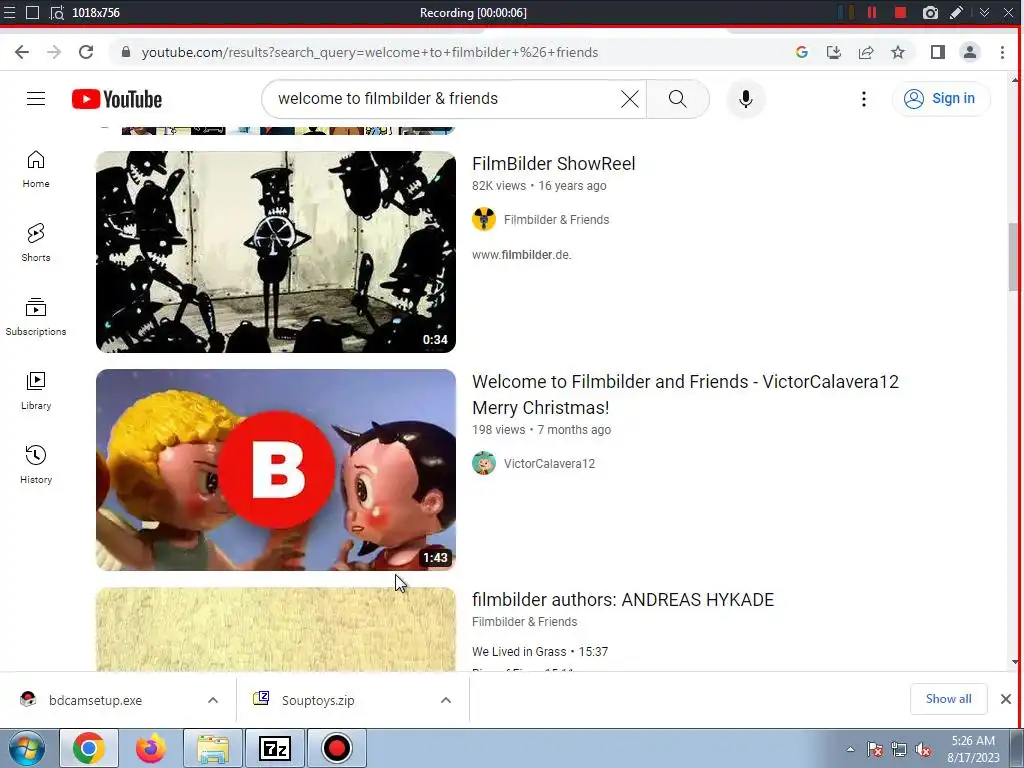
Task: Open the ANDREAS HYKADE playlist thumbnail
Action: click(276, 630)
